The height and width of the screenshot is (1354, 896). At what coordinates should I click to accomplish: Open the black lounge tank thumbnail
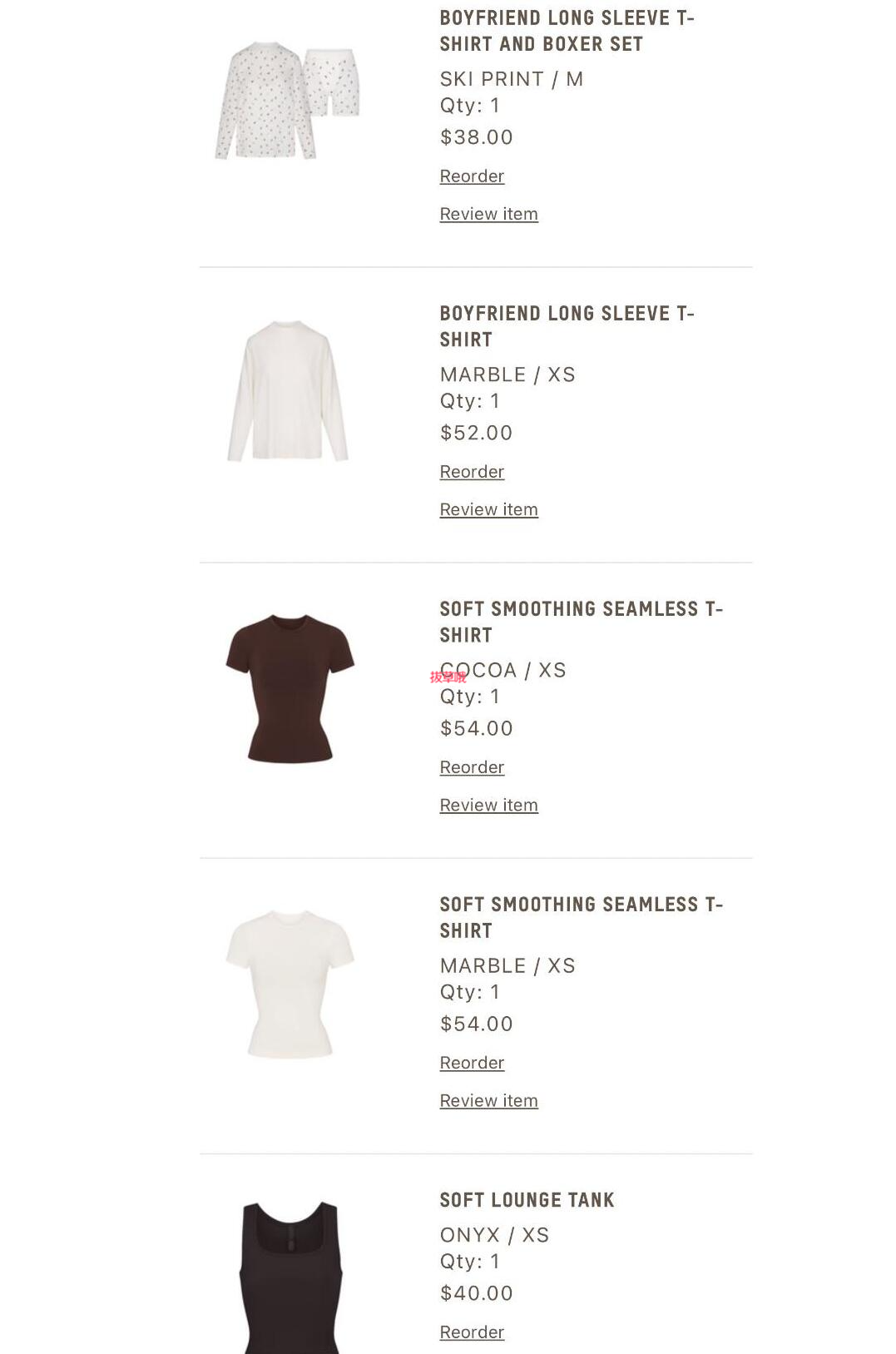tap(290, 1277)
